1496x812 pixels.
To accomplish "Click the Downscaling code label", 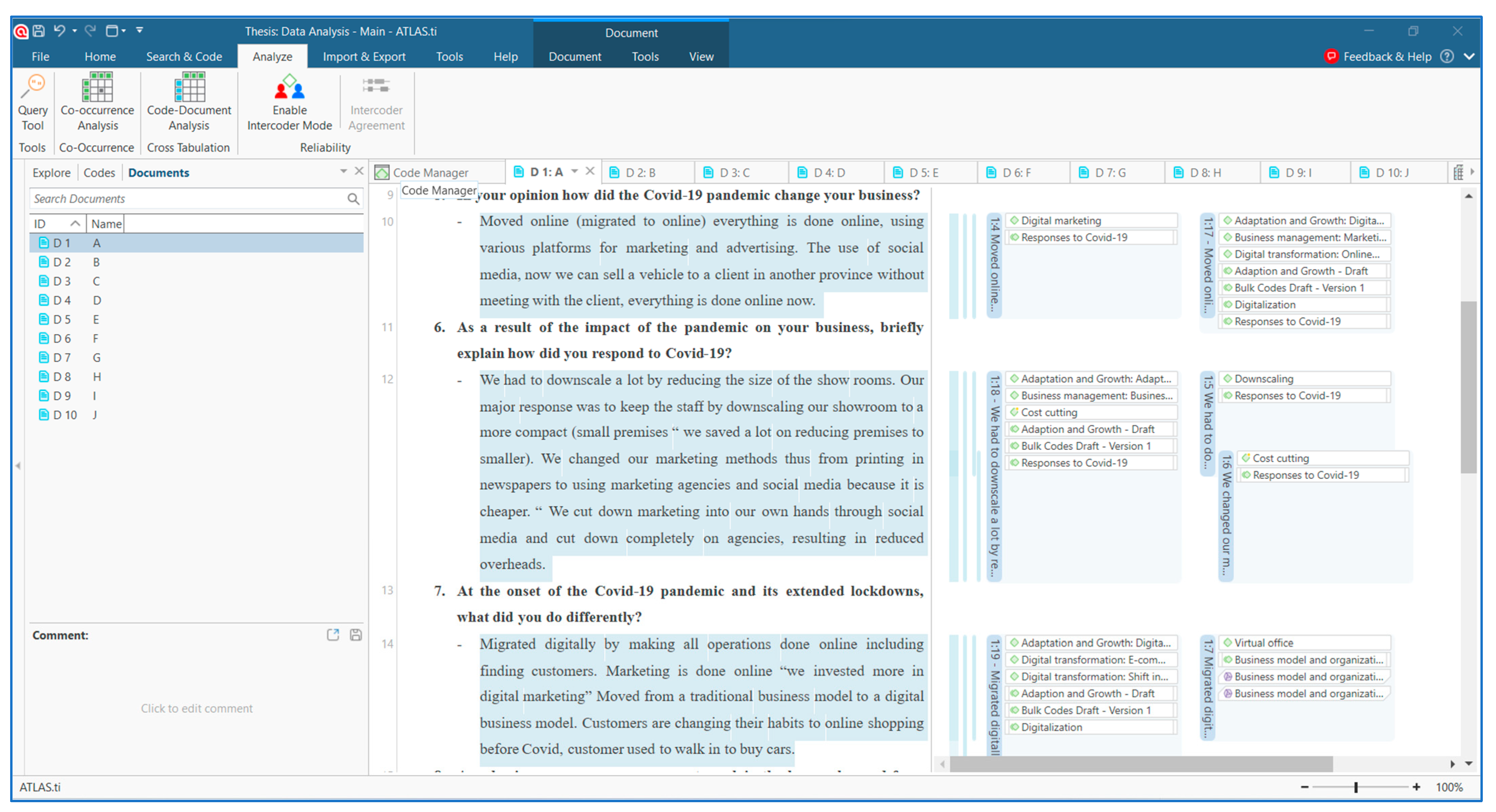I will pos(1263,378).
